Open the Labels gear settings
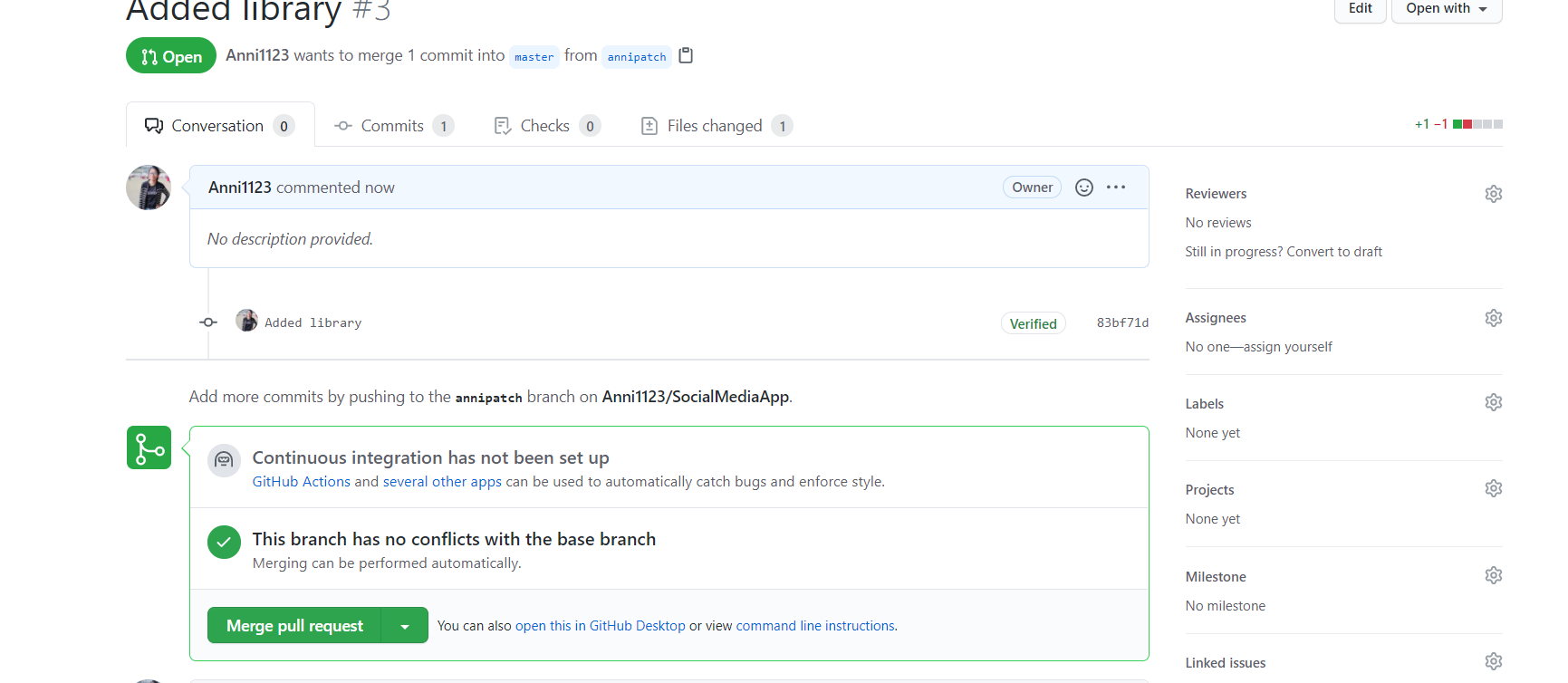Viewport: 1568px width, 683px height. (1494, 402)
